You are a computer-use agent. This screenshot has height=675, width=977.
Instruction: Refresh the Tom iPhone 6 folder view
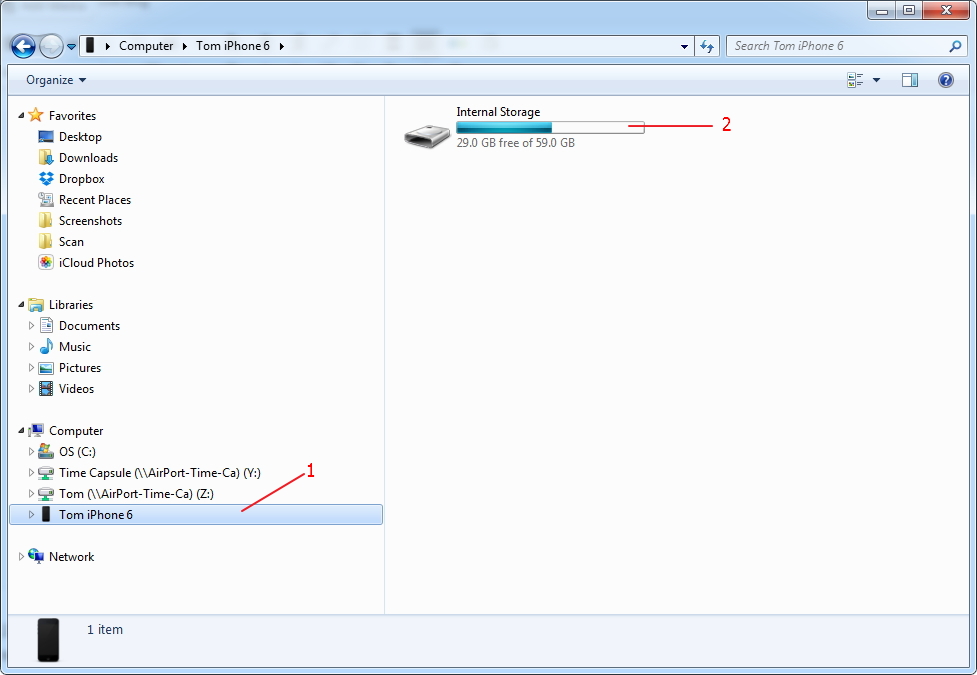[x=707, y=46]
